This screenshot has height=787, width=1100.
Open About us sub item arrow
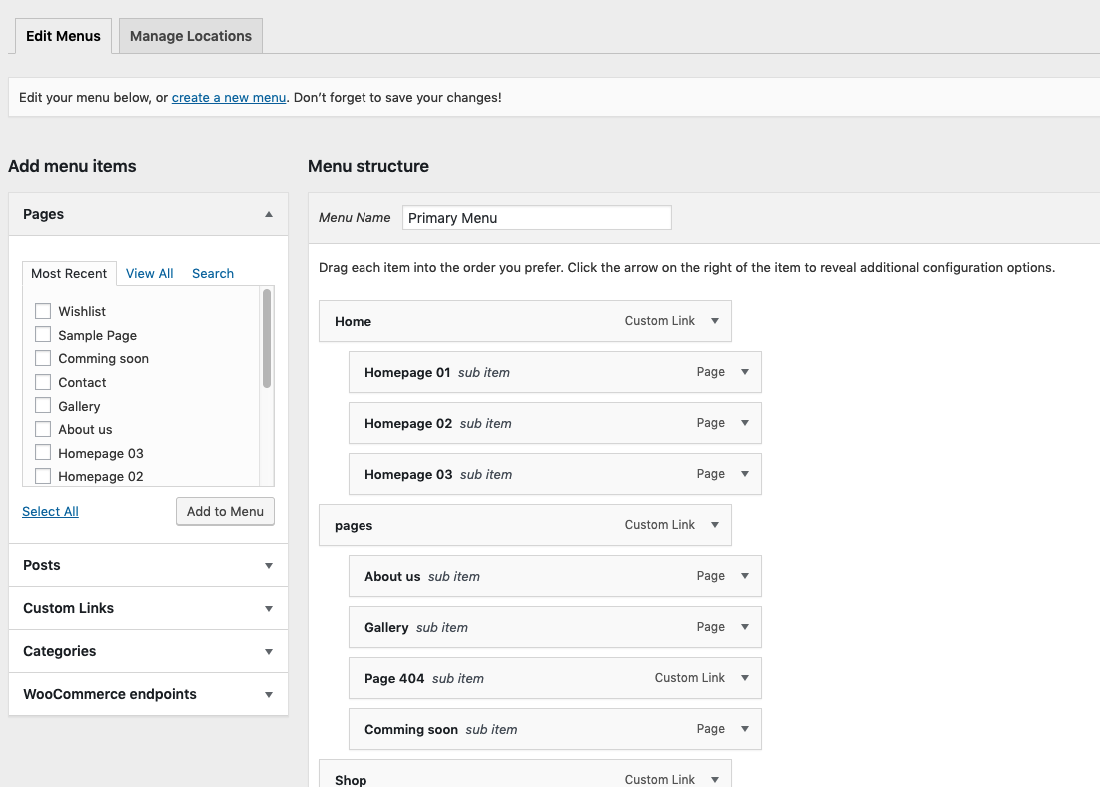point(745,576)
